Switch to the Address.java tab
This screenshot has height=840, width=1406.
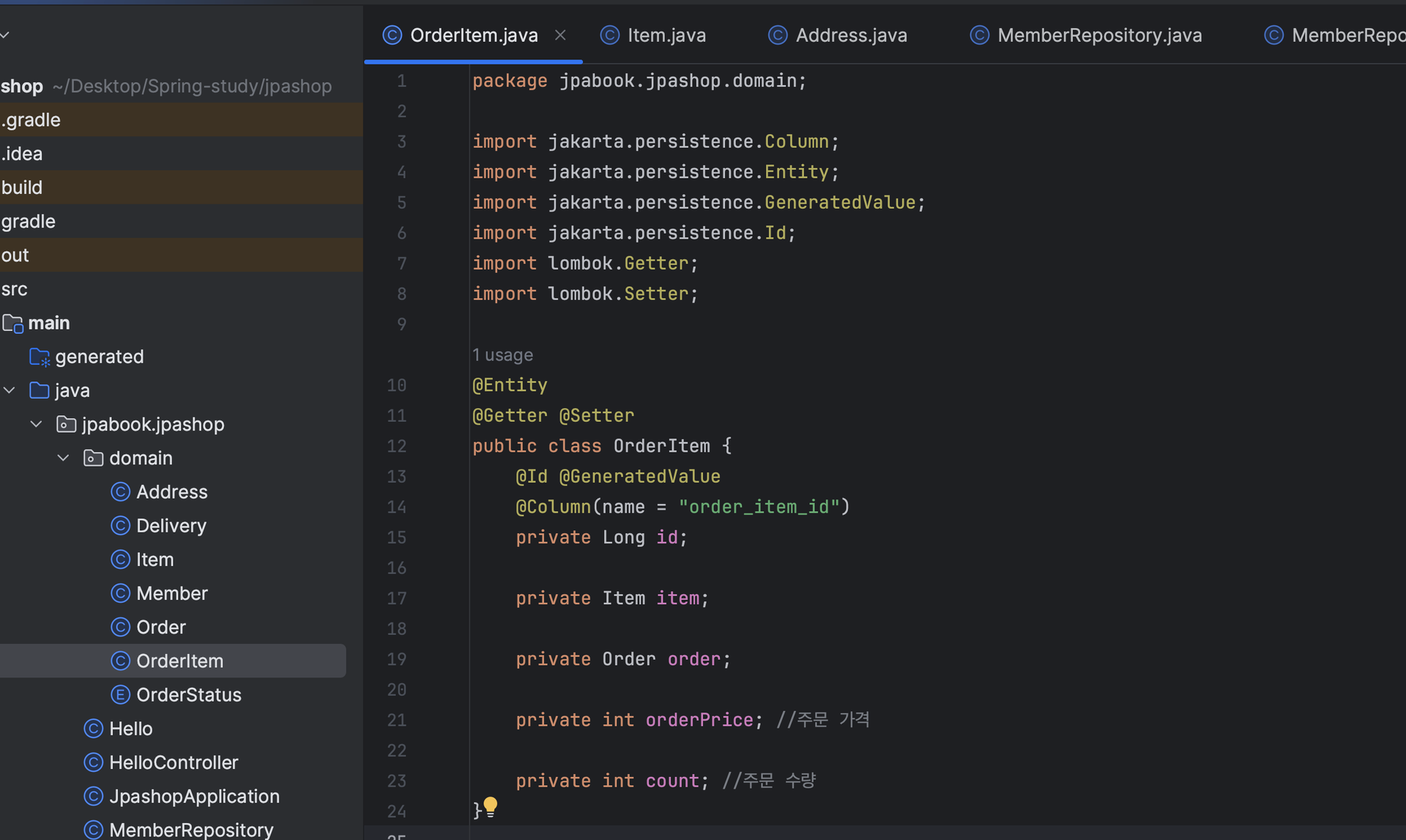click(838, 35)
